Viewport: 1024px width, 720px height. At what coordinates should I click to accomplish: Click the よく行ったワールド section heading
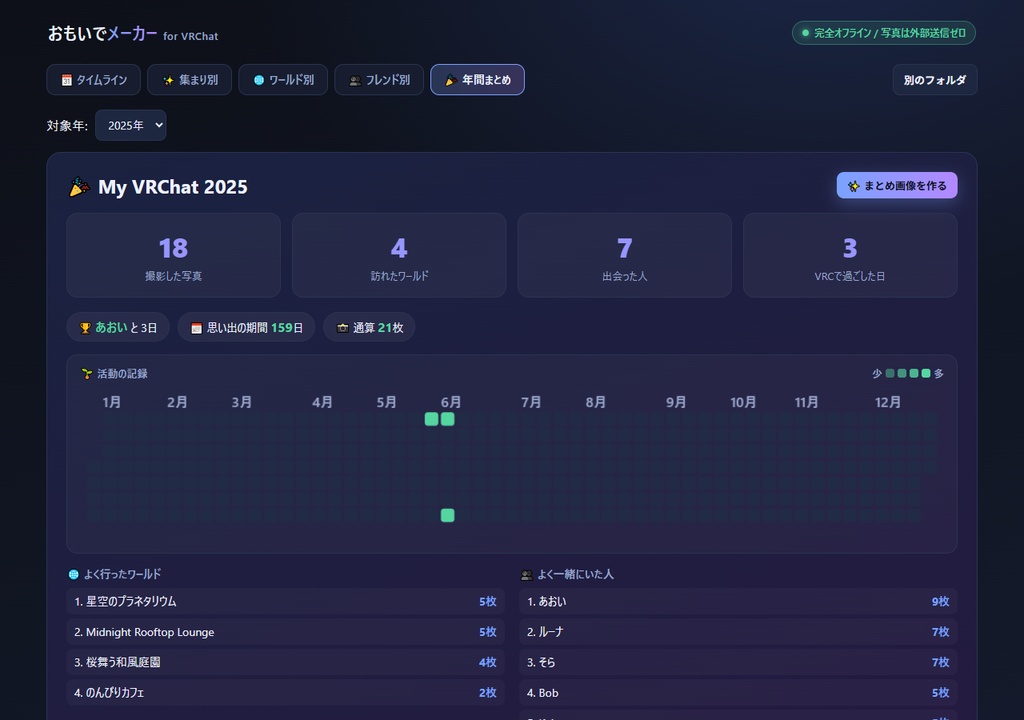tap(122, 574)
